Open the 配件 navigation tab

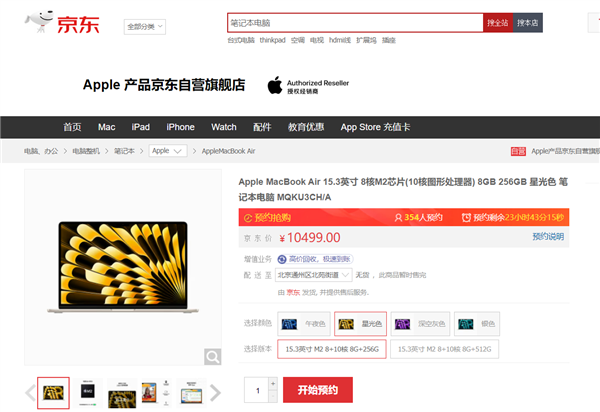[262, 127]
